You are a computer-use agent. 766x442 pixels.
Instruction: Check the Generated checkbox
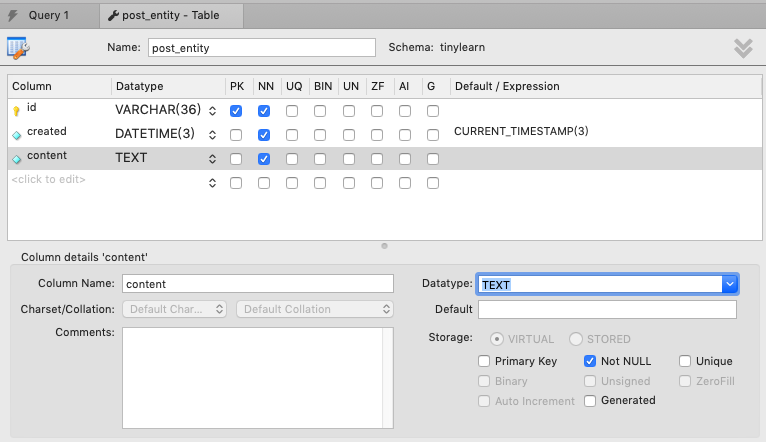[590, 401]
